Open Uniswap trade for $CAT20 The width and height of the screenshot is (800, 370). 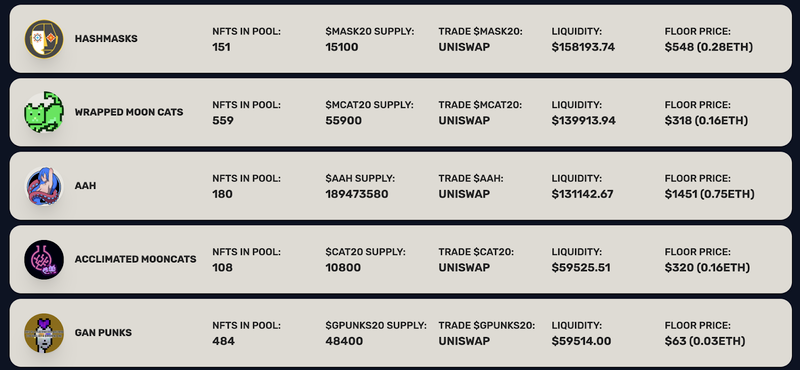tap(464, 267)
